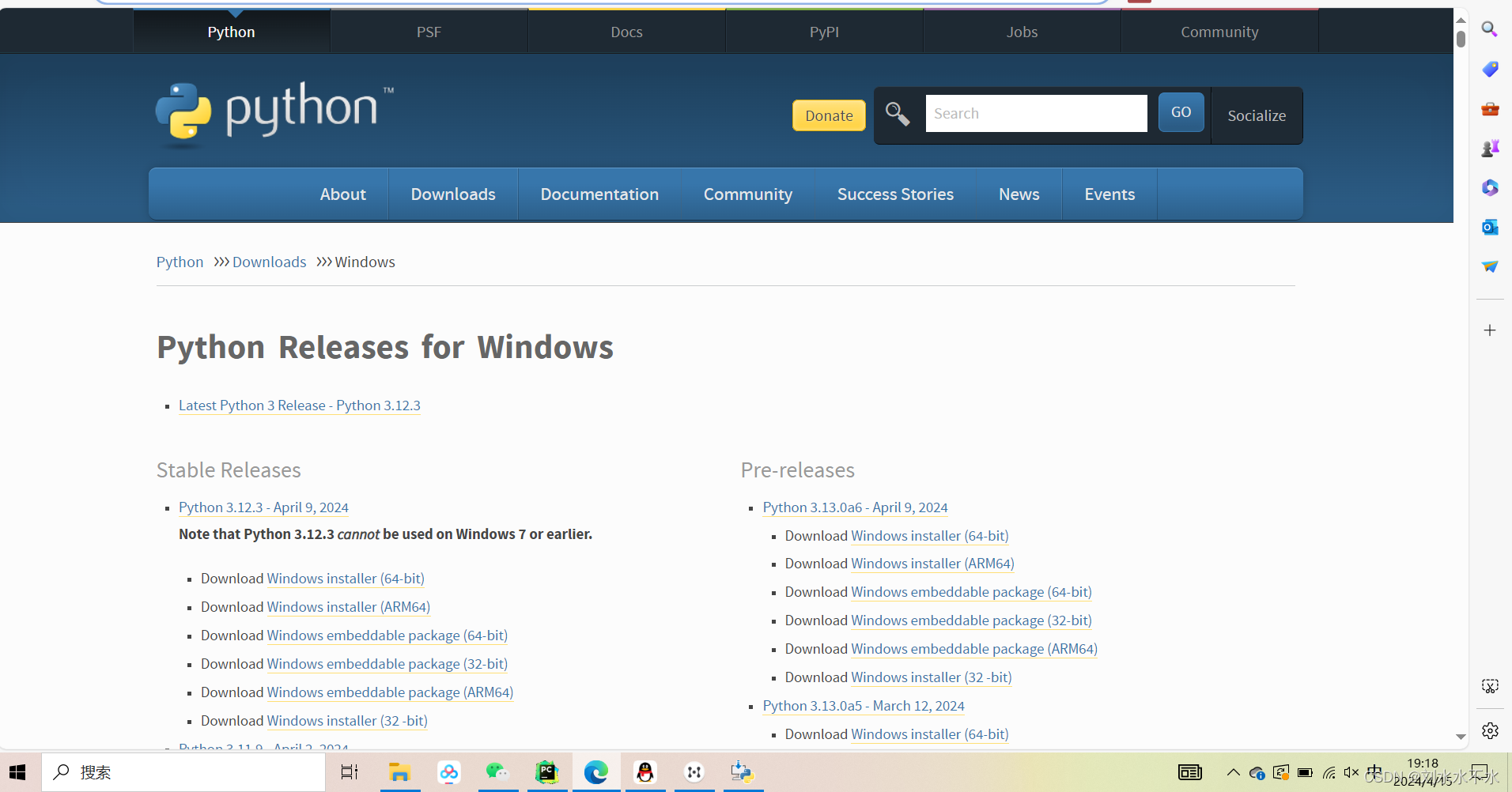Open Python 3.13.0a5 - March 12, 2024 link
The width and height of the screenshot is (1512, 792).
click(x=864, y=706)
